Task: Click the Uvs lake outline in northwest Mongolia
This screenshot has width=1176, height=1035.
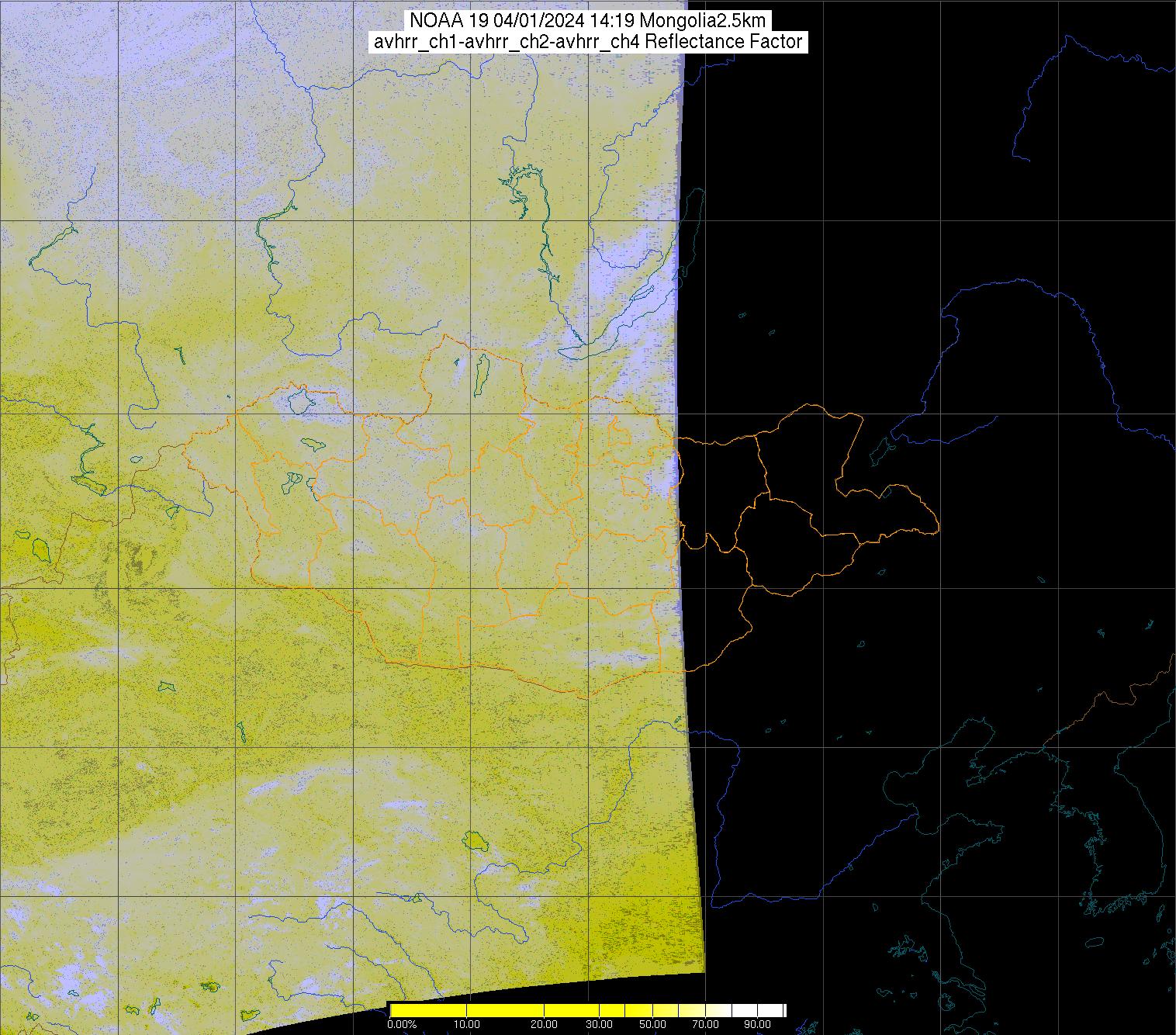Action: tap(299, 401)
